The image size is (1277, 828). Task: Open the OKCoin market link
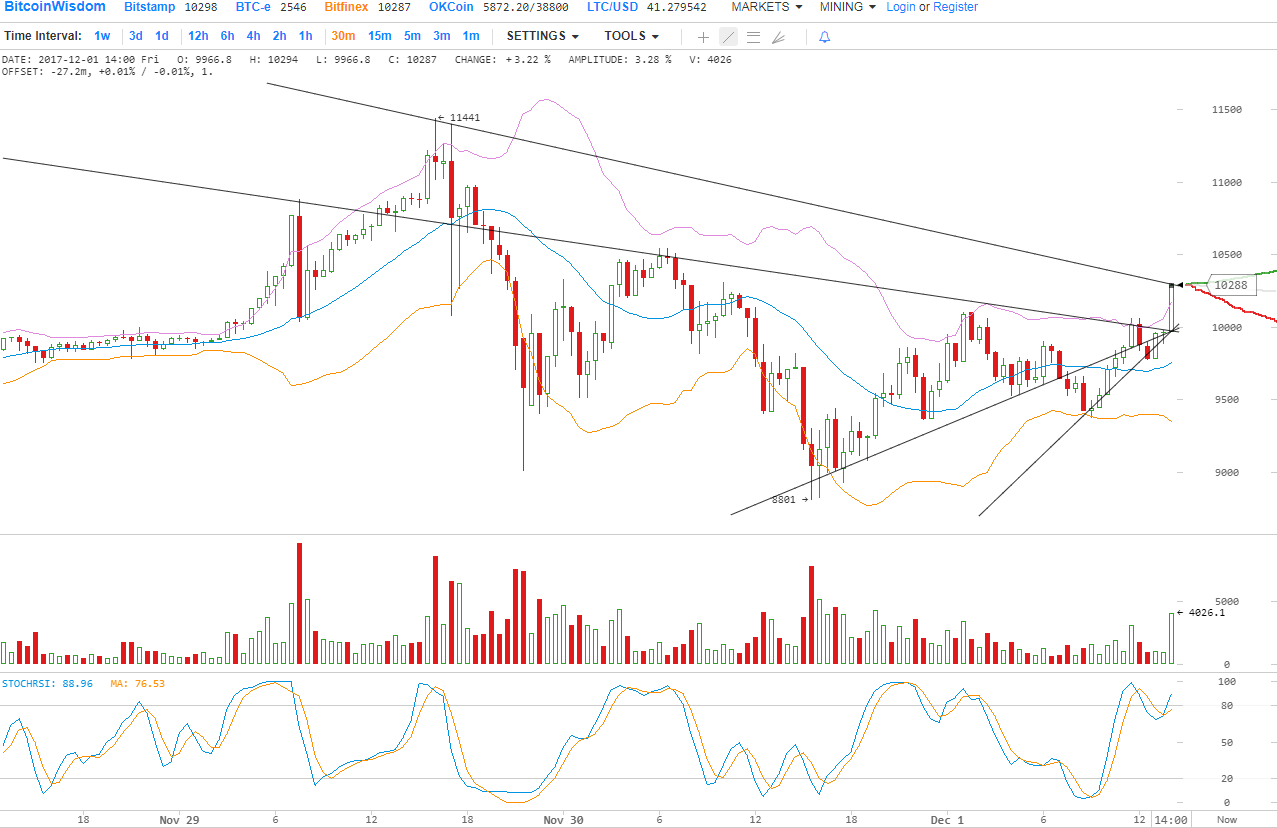pyautogui.click(x=452, y=7)
